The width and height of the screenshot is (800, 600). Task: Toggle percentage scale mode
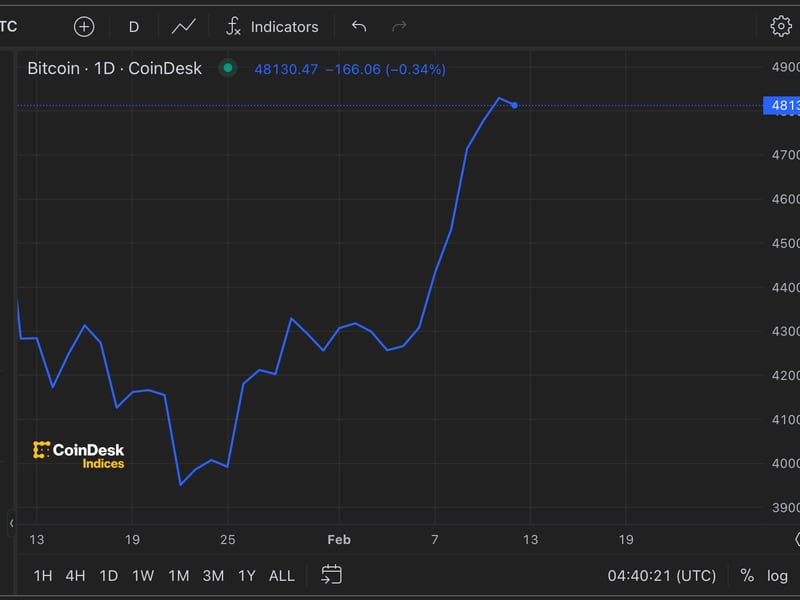coord(746,575)
